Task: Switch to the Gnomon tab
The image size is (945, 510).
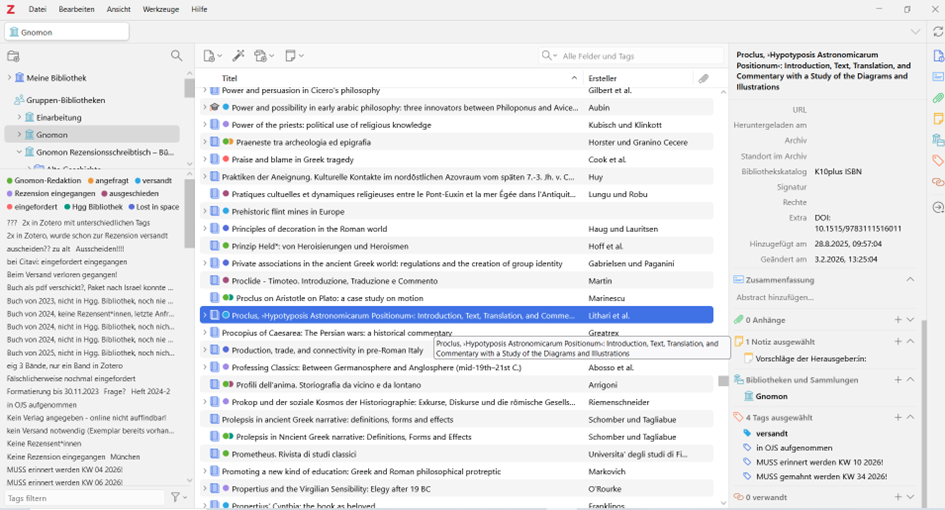Action: point(66,32)
